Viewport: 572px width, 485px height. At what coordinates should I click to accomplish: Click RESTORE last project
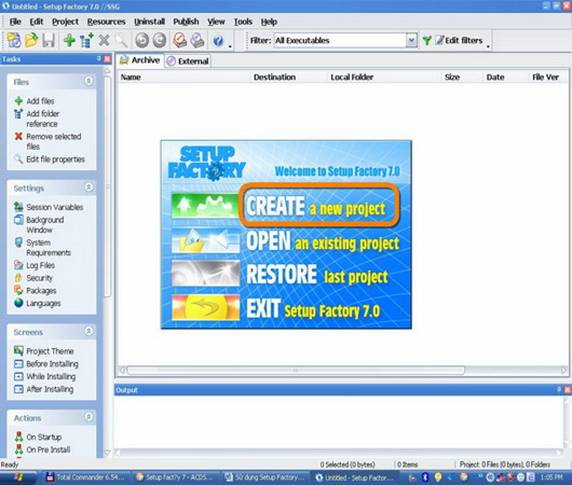click(x=317, y=275)
